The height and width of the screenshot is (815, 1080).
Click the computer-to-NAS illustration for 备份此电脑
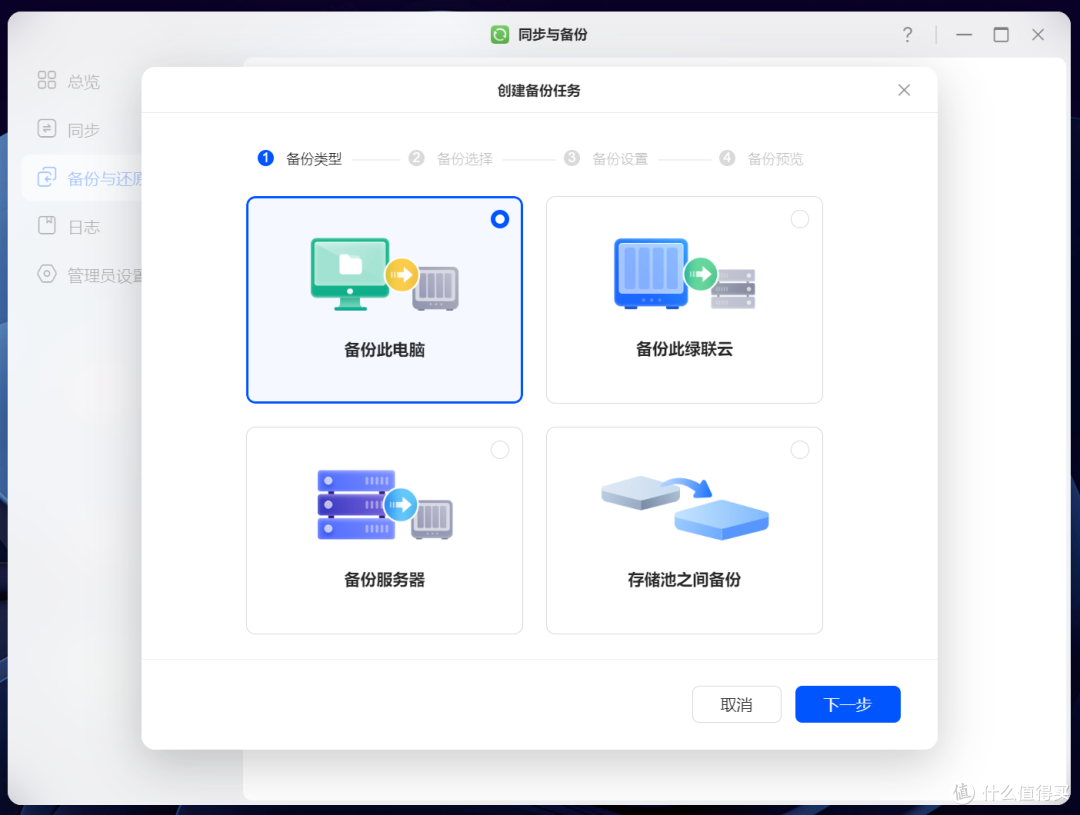pyautogui.click(x=384, y=274)
